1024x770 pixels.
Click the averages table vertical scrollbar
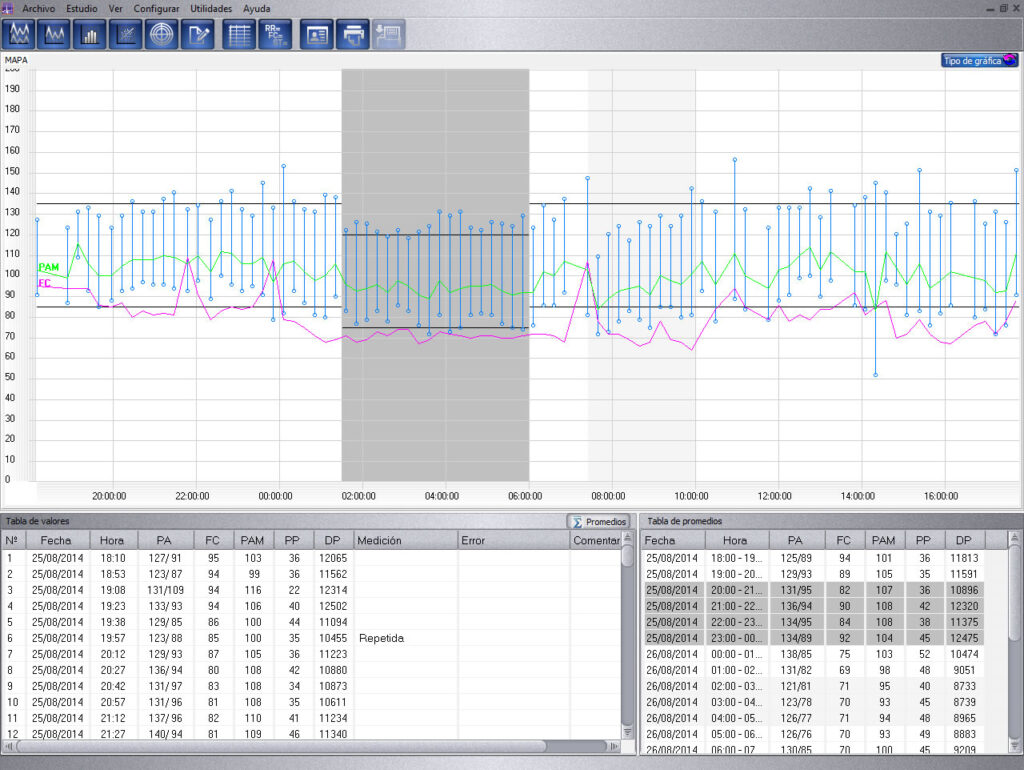click(x=1015, y=591)
